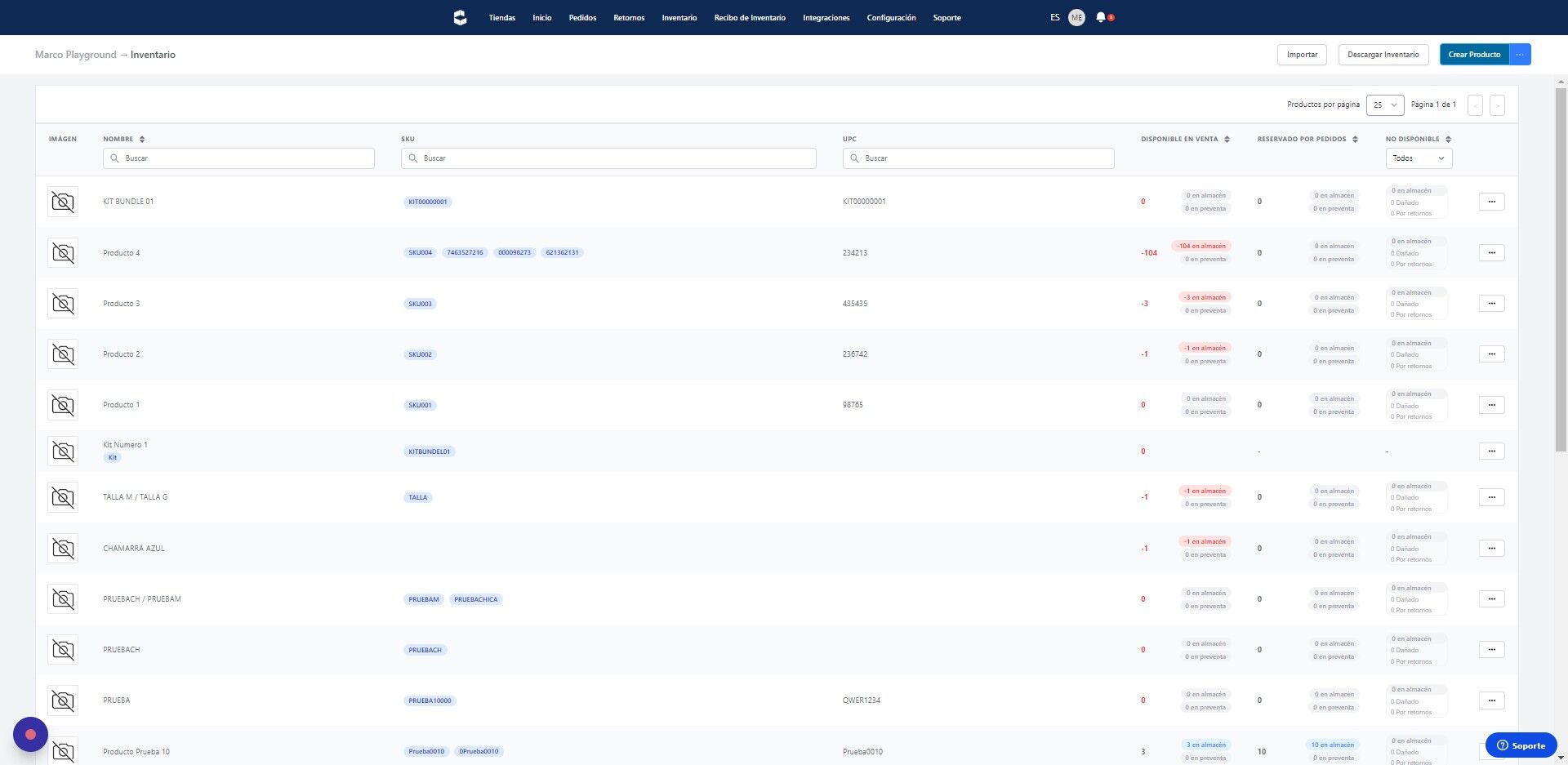Click the Nombre search field

(x=238, y=158)
